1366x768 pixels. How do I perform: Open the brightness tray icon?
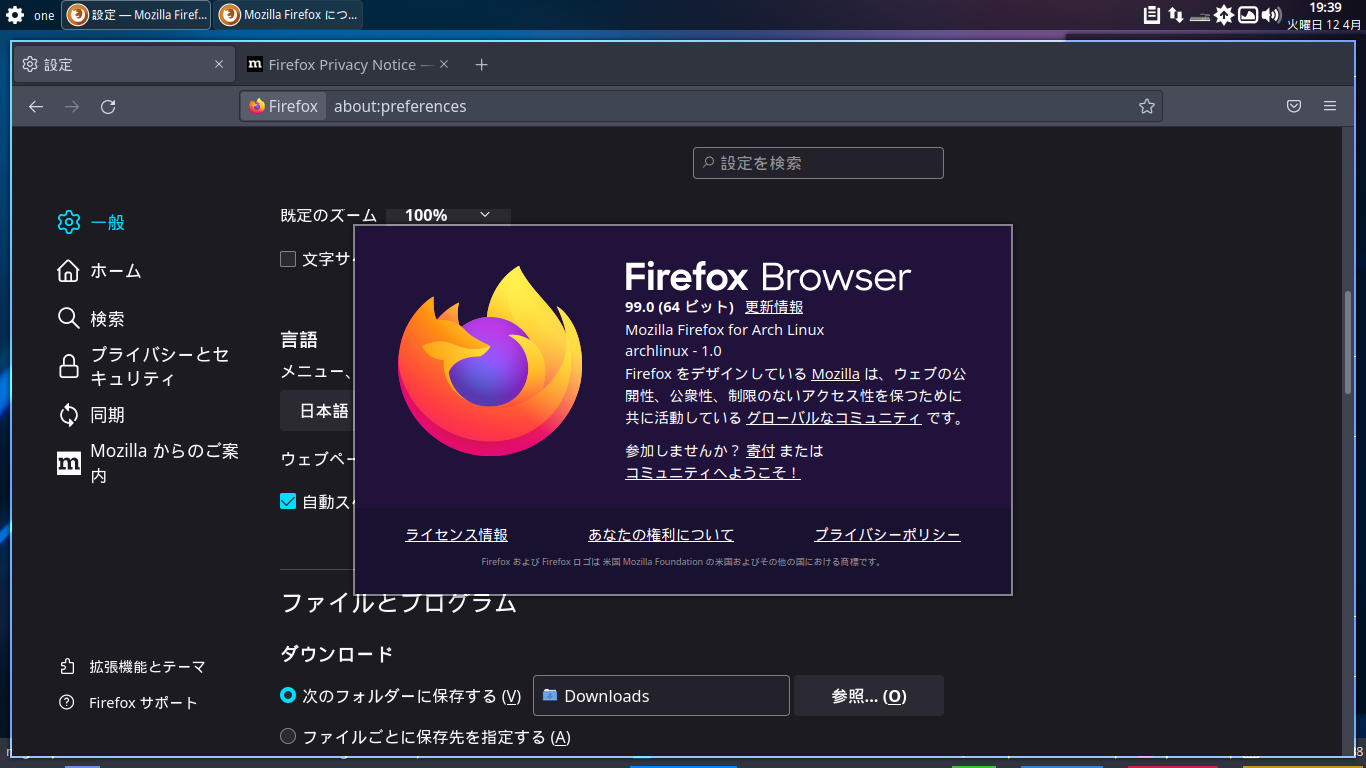(x=1224, y=15)
